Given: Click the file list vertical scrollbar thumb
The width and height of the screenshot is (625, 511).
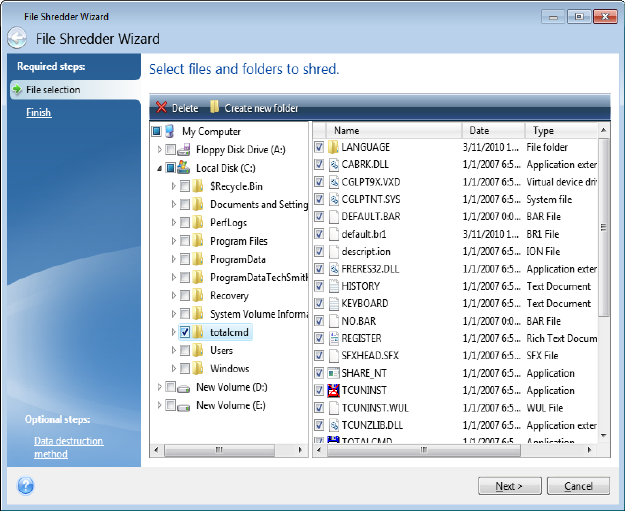Looking at the screenshot, I should tap(603, 227).
